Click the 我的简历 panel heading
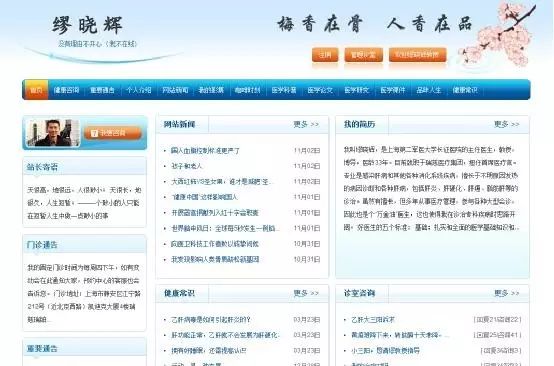The width and height of the screenshot is (554, 366). [359, 124]
